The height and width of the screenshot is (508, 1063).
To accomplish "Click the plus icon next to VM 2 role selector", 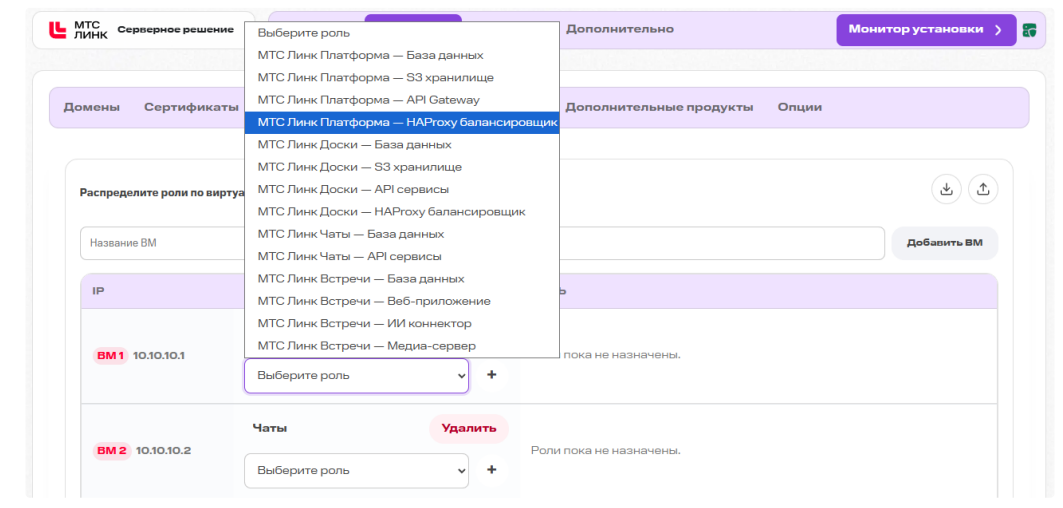I will point(492,469).
